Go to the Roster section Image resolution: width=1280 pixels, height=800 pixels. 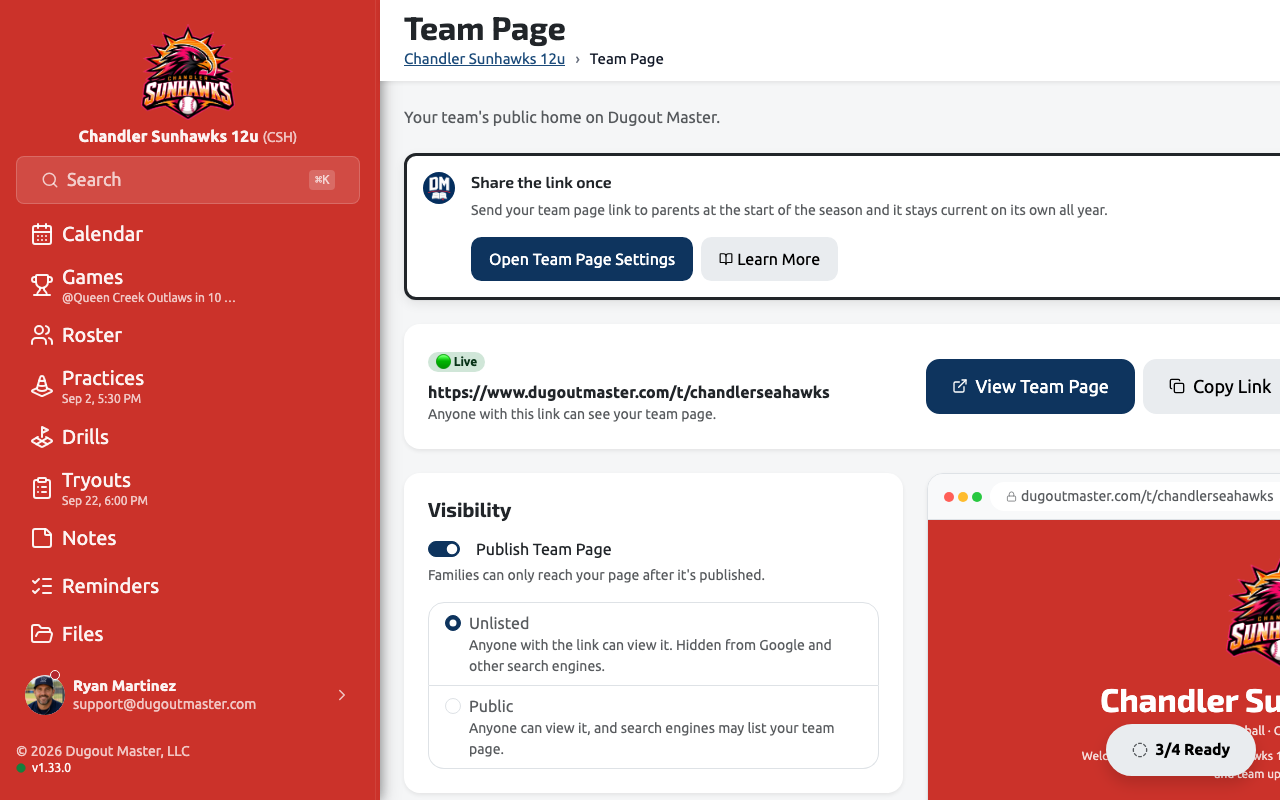188,335
